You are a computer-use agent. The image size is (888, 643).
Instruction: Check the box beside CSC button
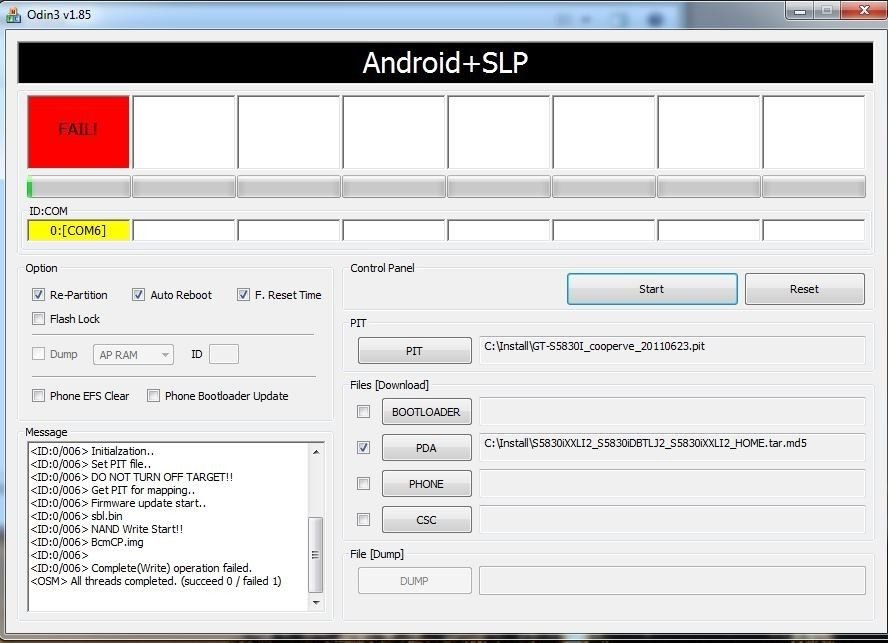364,519
